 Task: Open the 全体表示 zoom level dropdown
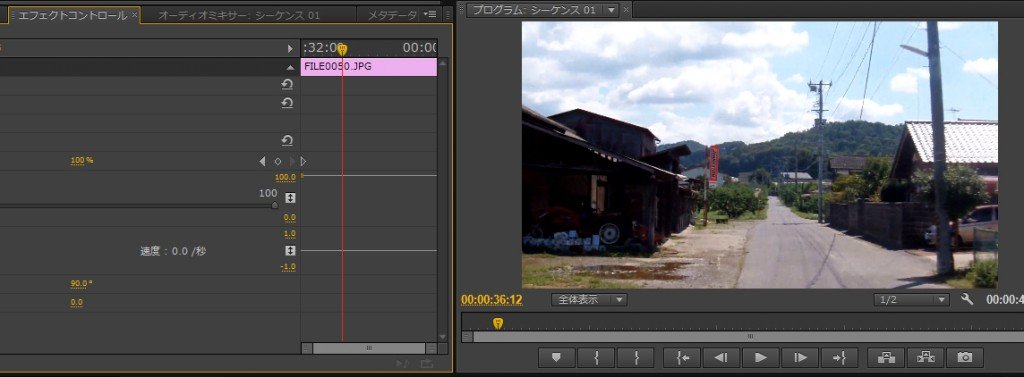tap(589, 300)
